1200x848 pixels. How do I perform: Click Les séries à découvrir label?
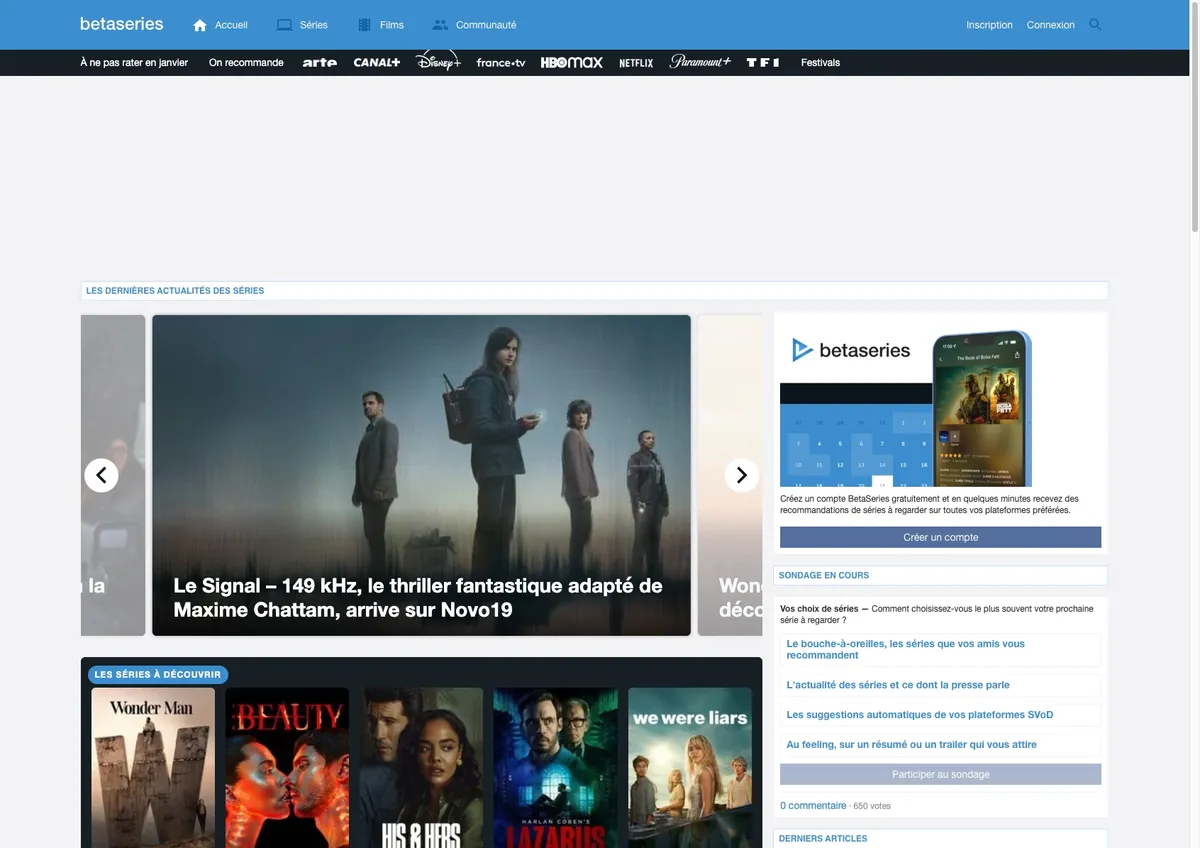click(158, 675)
